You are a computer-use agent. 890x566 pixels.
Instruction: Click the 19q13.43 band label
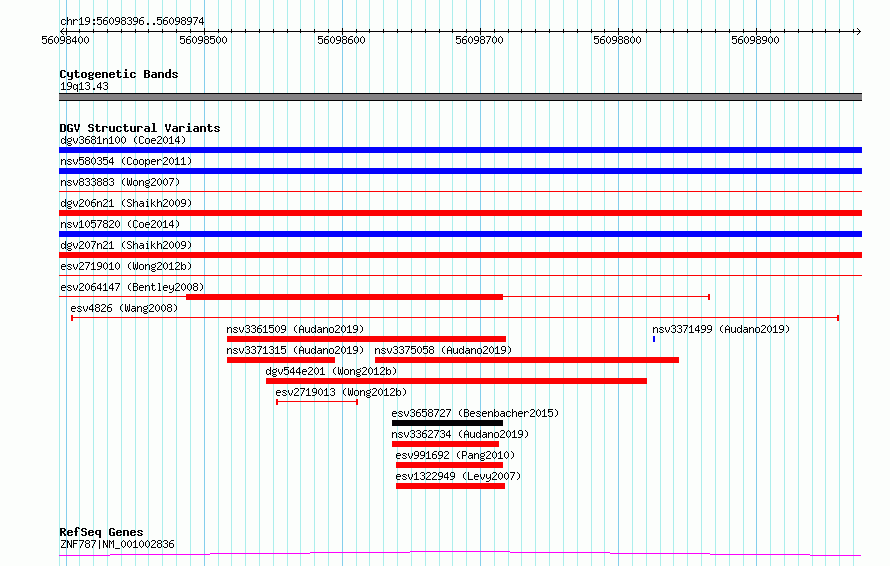(x=84, y=86)
